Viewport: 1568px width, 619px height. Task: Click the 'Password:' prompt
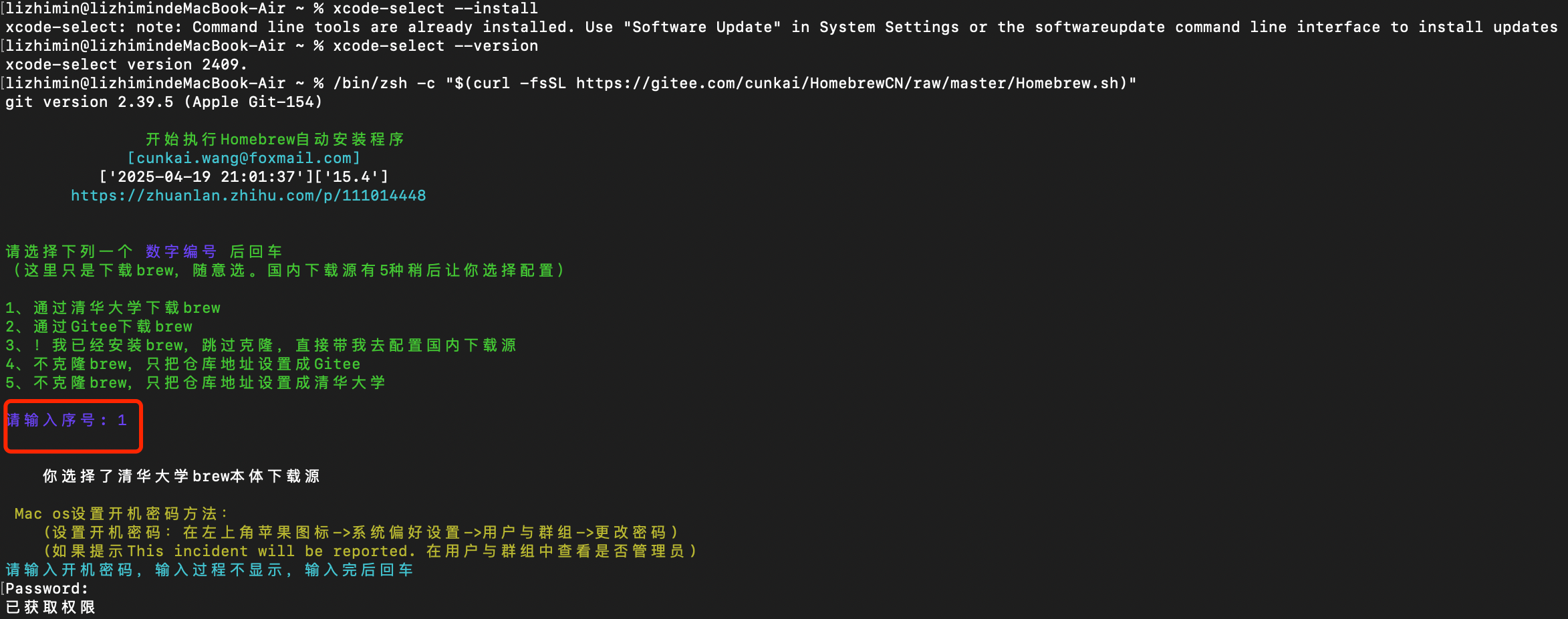pyautogui.click(x=47, y=589)
